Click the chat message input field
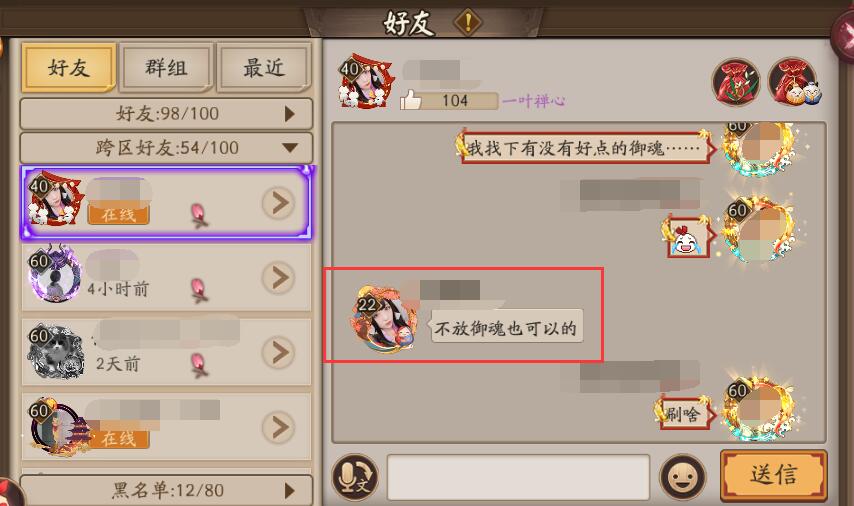Screen dimensions: 854x506 [x=518, y=477]
